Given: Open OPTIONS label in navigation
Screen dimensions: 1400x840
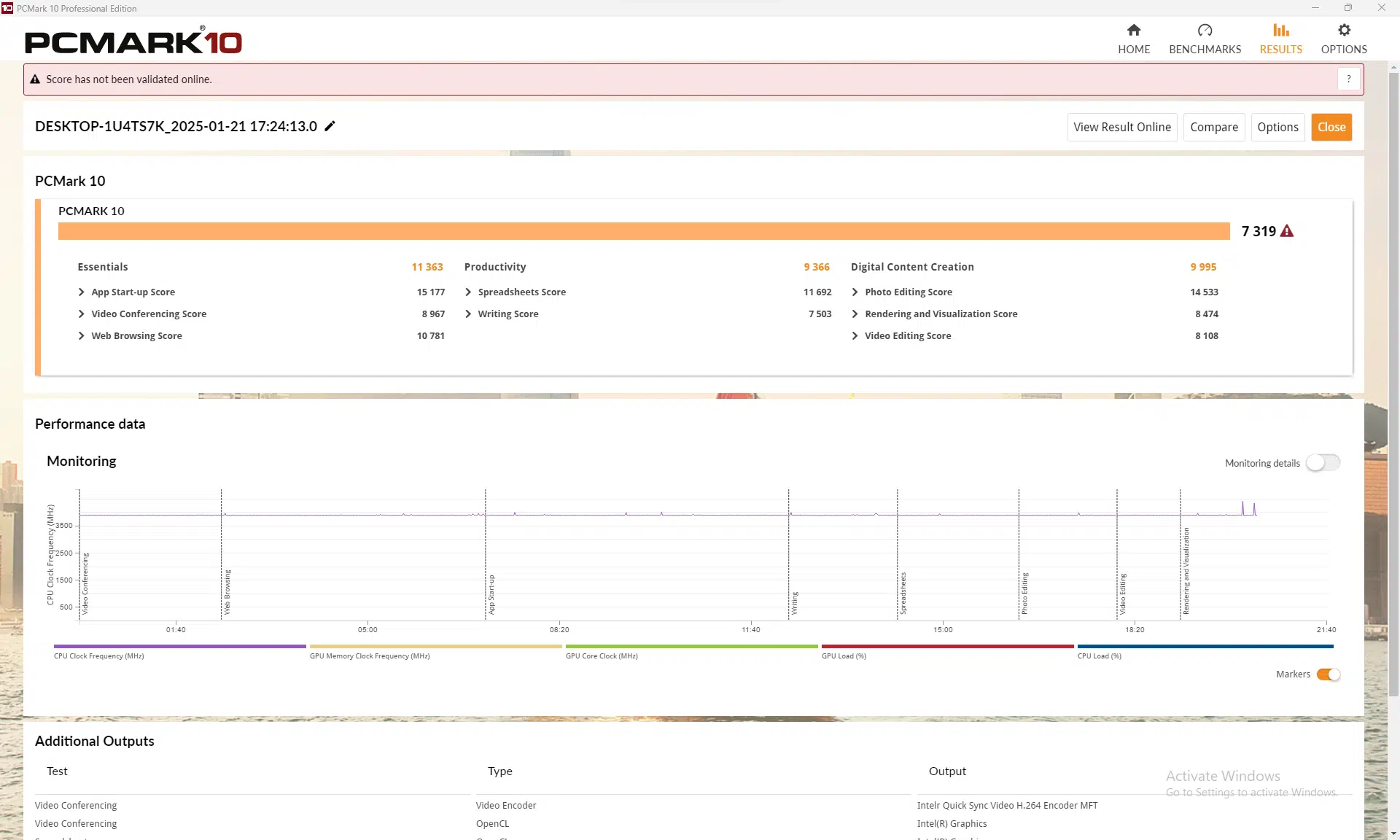Looking at the screenshot, I should pos(1344,50).
